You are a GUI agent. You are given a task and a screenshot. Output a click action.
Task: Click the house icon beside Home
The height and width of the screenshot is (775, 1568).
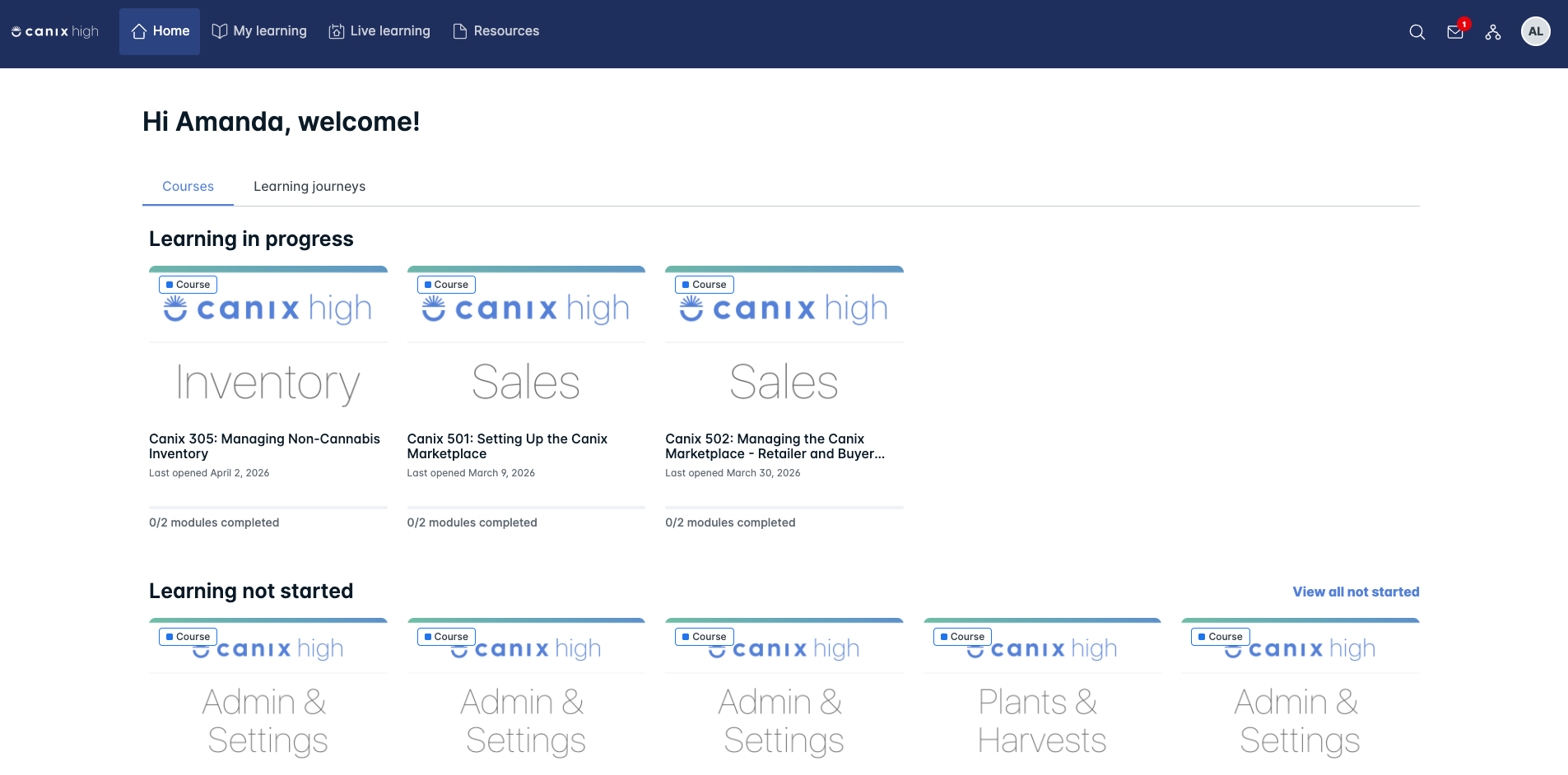[x=139, y=31]
